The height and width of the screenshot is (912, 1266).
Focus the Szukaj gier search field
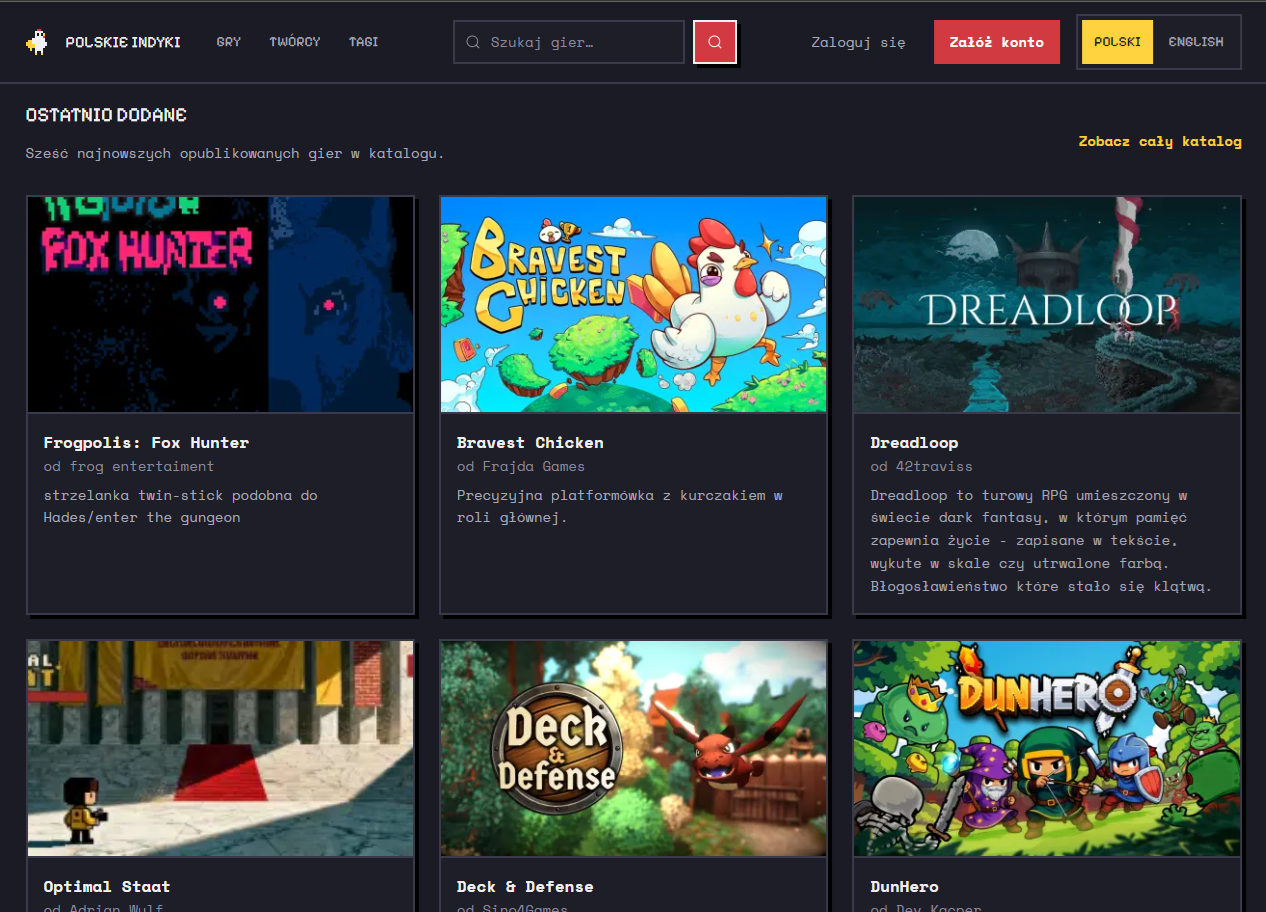click(x=569, y=42)
